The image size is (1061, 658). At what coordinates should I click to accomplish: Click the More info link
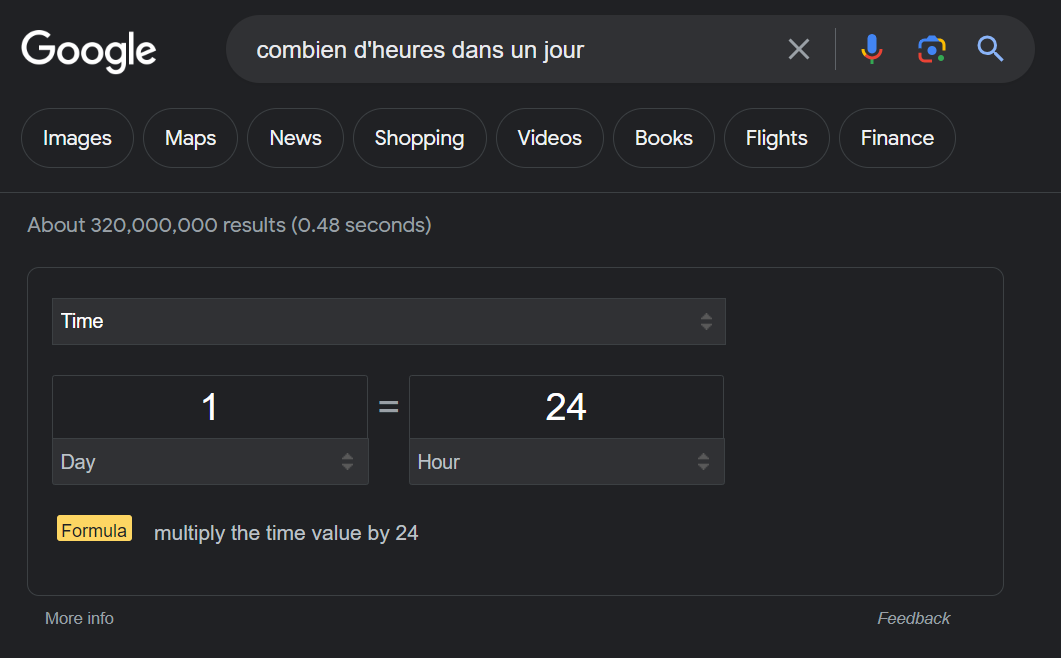(x=79, y=618)
